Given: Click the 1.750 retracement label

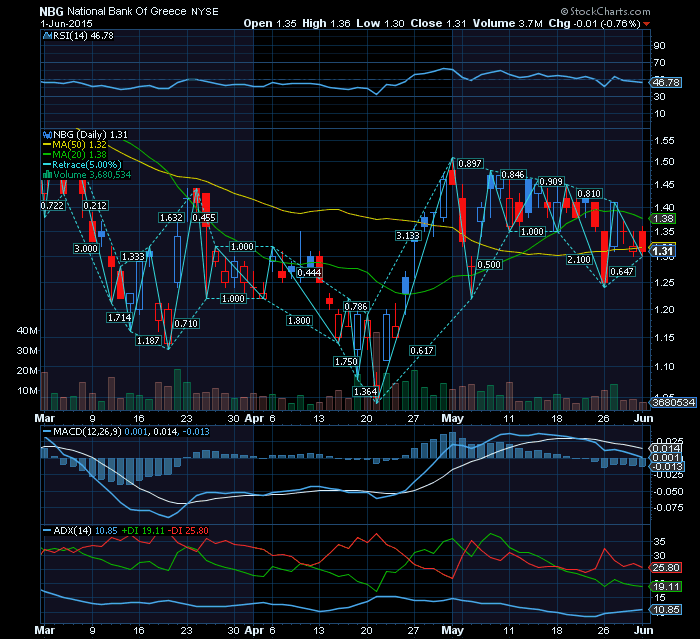Looking at the screenshot, I should tap(346, 361).
